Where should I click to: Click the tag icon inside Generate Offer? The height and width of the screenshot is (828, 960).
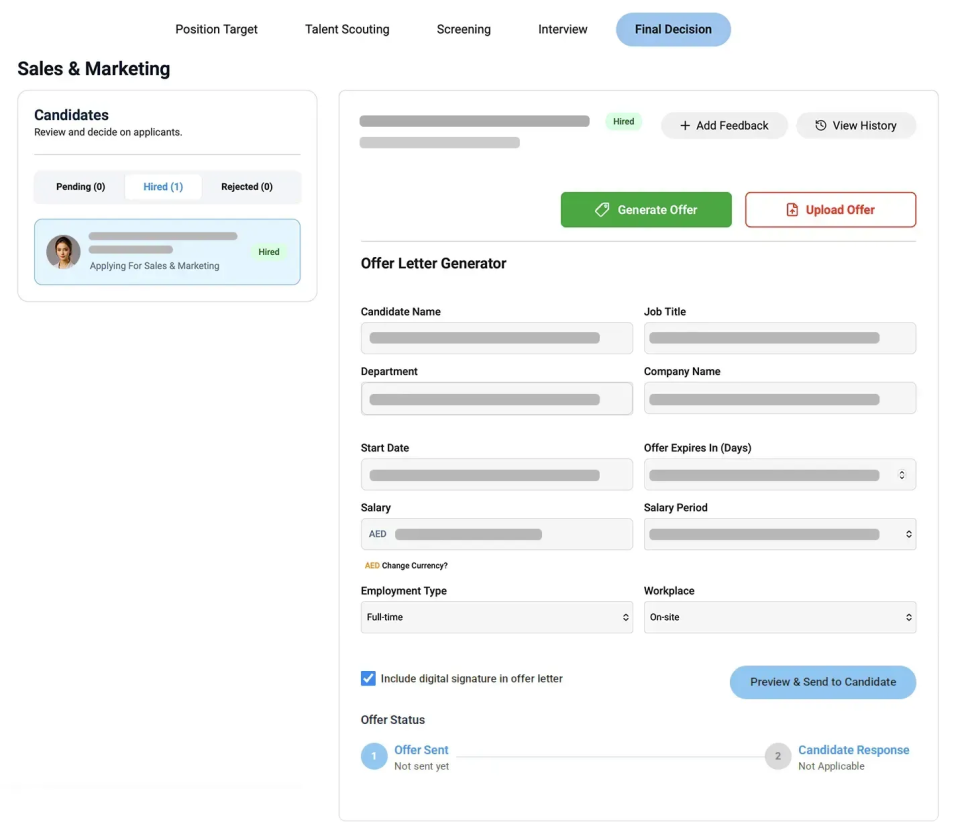pos(602,209)
